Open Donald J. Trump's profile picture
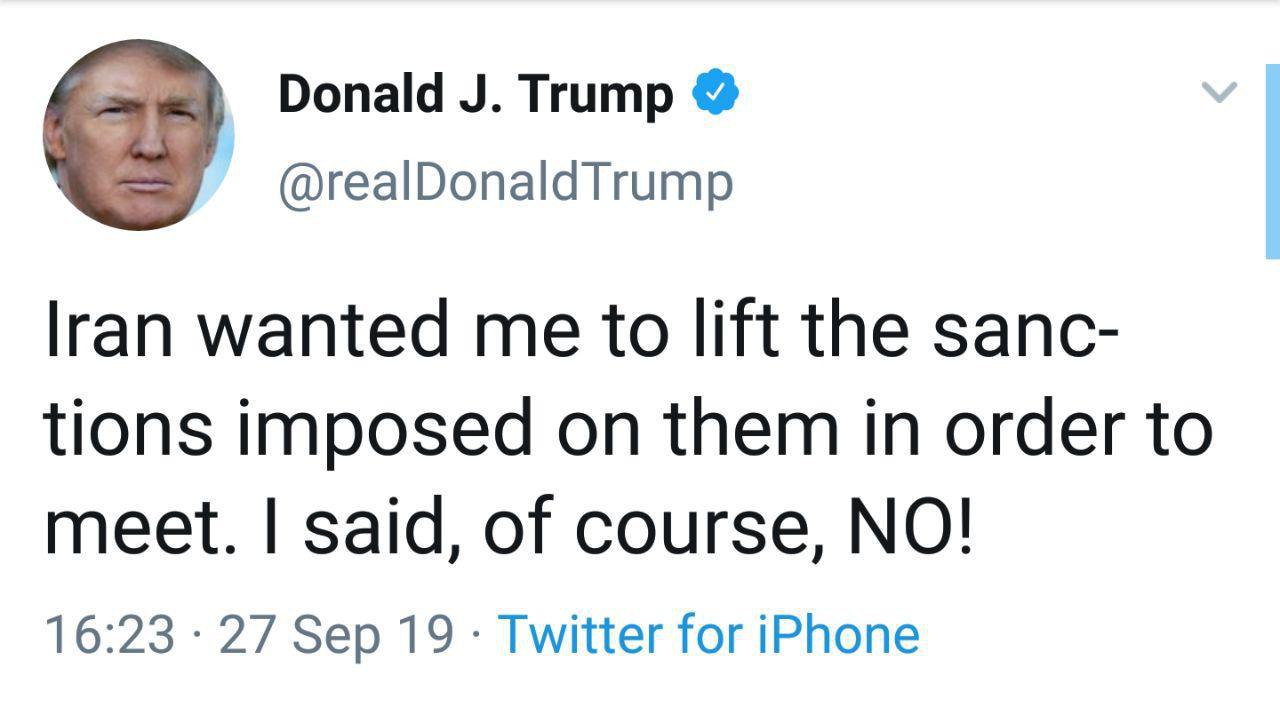The image size is (1280, 707). 139,135
